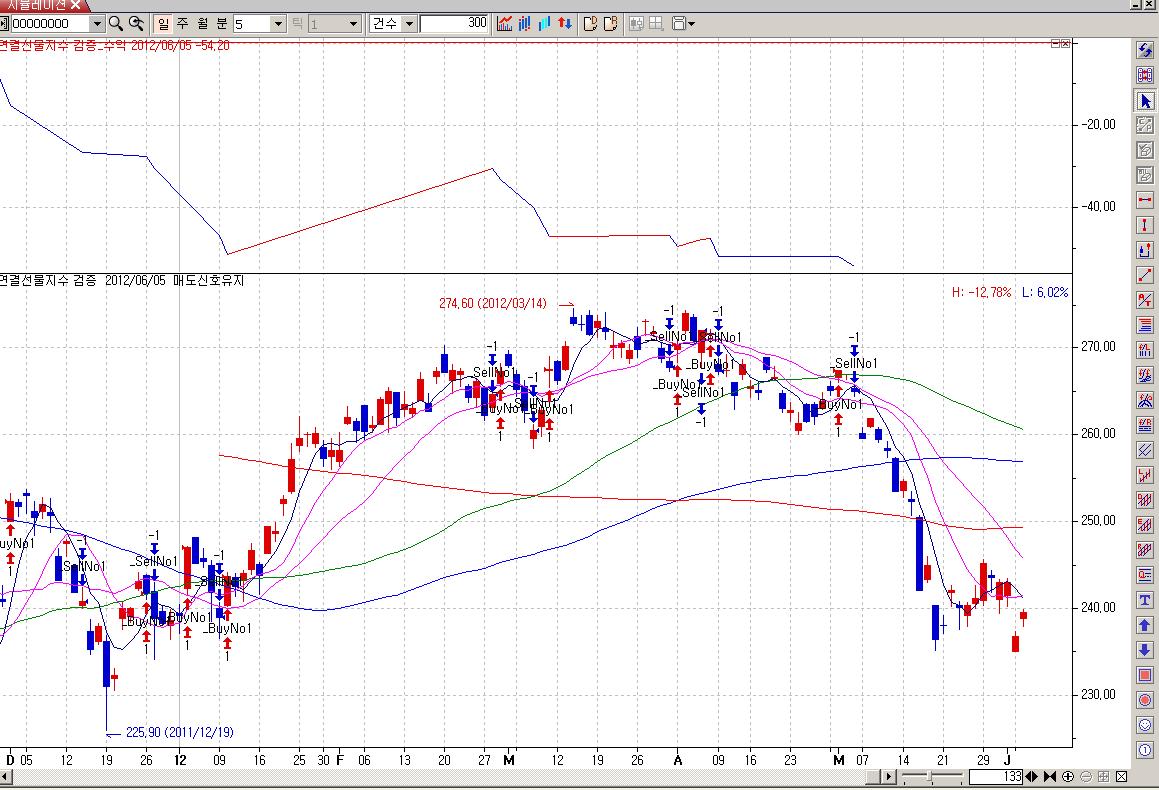
Task: Click the second document copy icon in toolbar
Action: pos(611,24)
